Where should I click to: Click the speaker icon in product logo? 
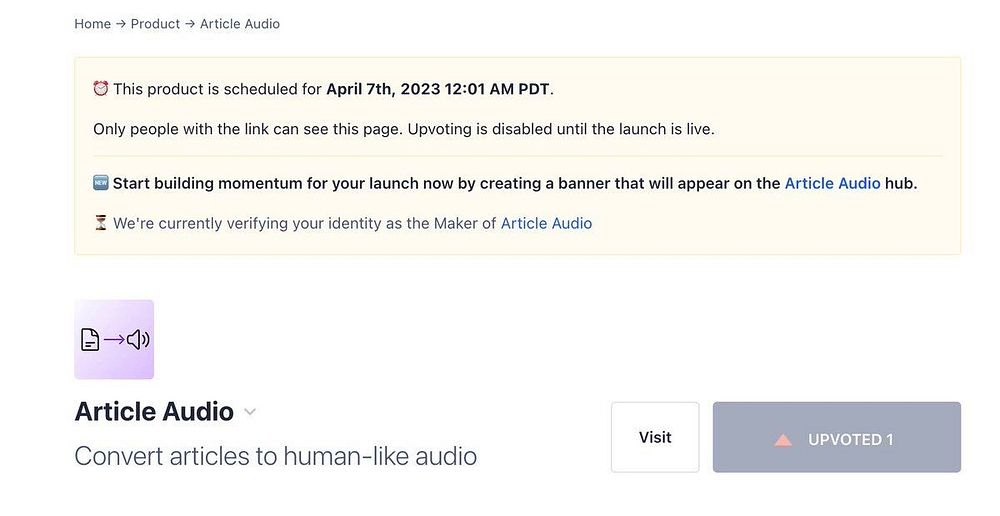(138, 340)
